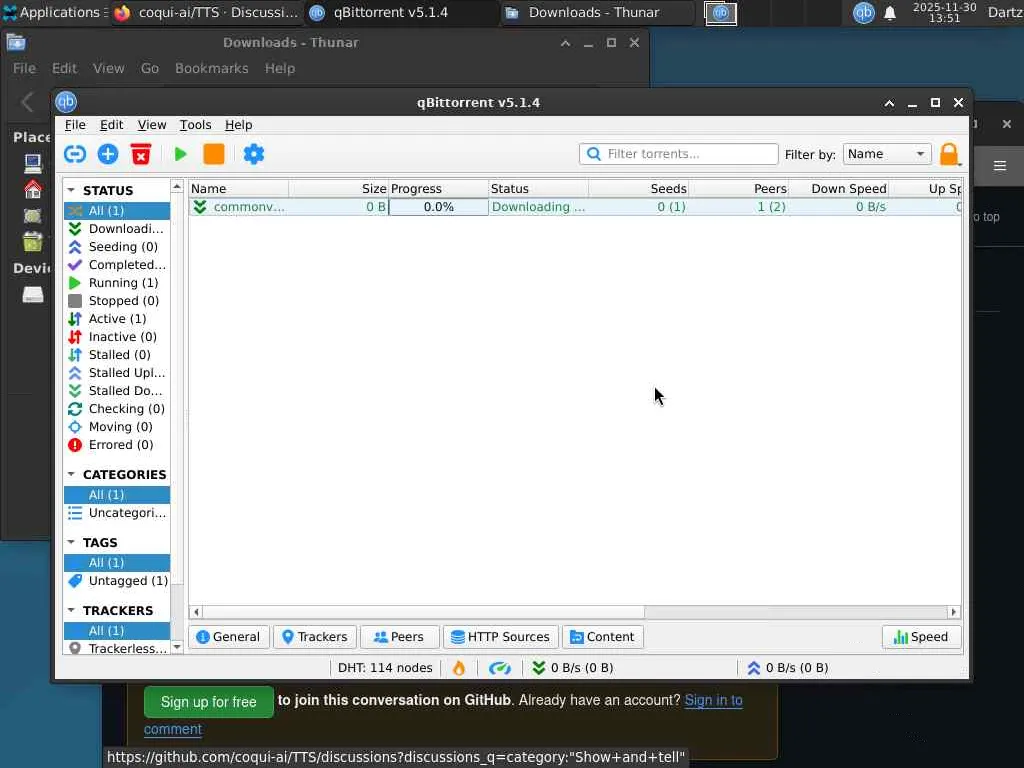Open the qBittorrent Help menu
Viewport: 1024px width, 768px height.
coord(238,125)
